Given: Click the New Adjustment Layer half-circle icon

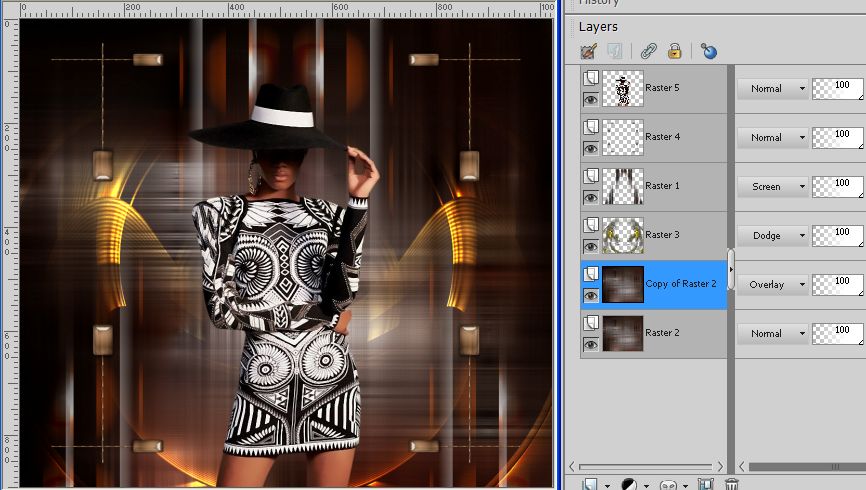Looking at the screenshot, I should (x=628, y=484).
